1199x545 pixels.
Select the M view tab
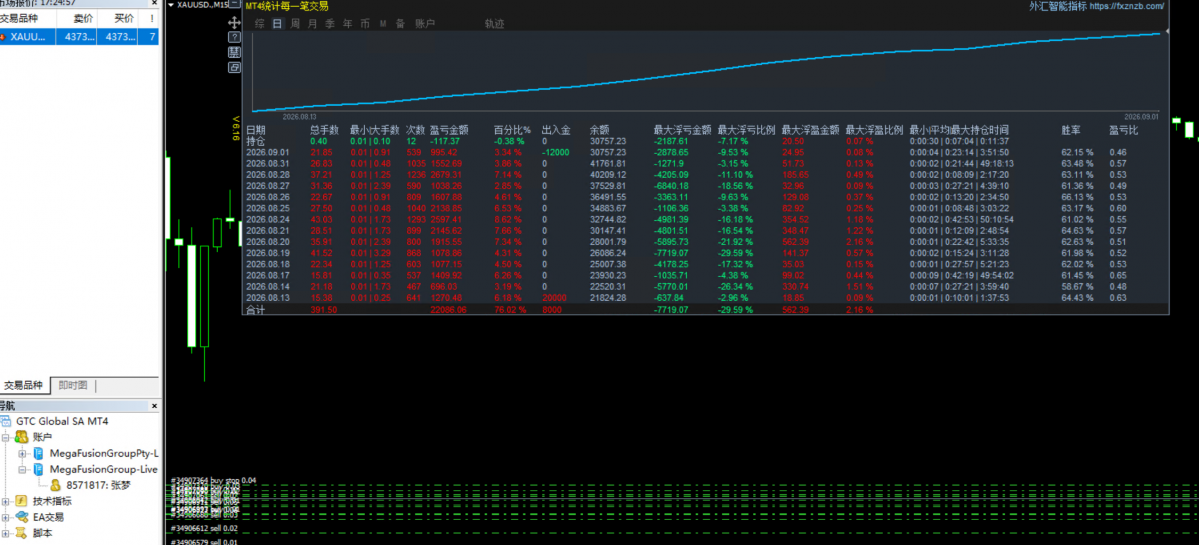382,24
